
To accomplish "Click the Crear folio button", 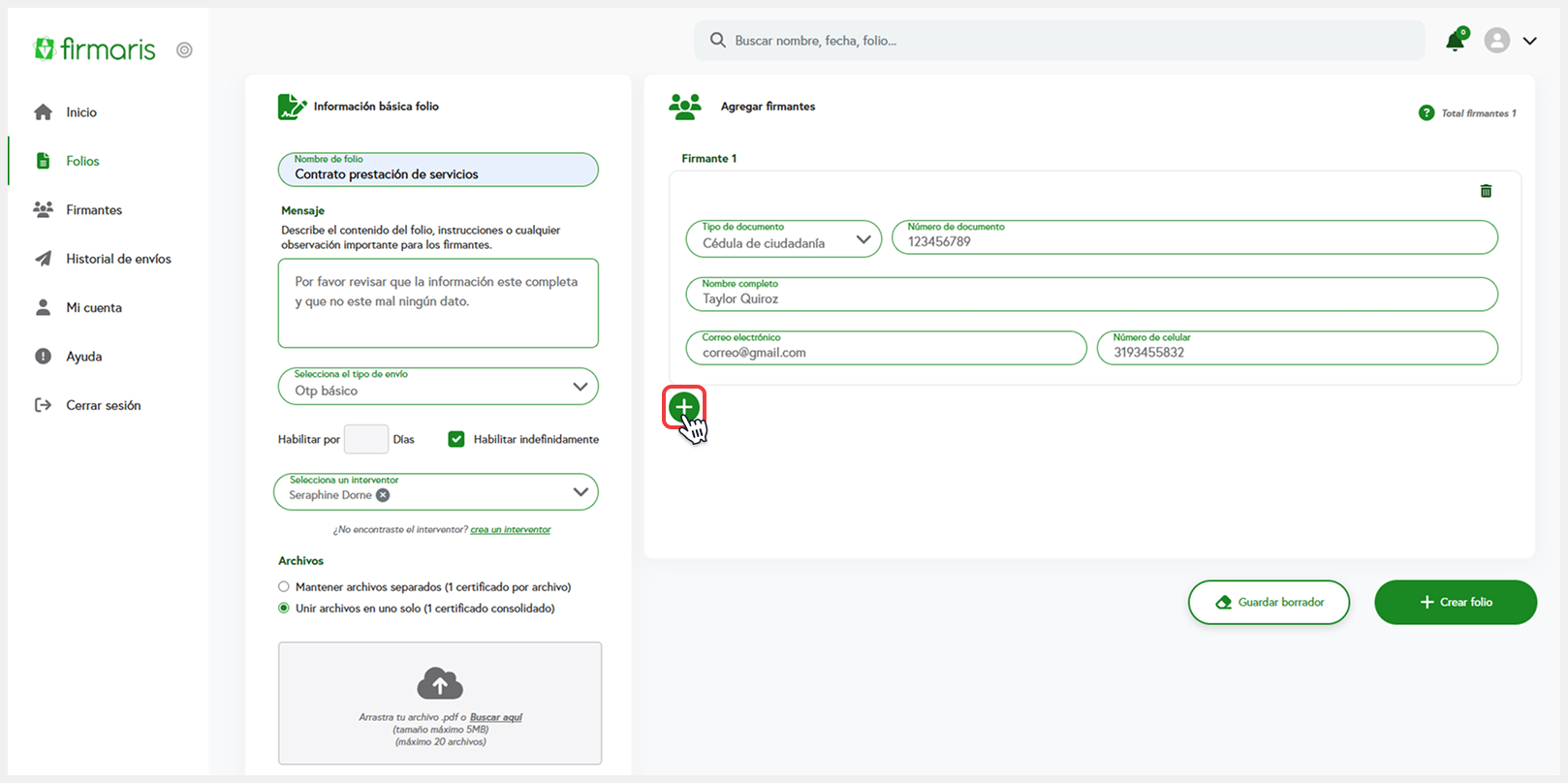I will coord(1455,602).
